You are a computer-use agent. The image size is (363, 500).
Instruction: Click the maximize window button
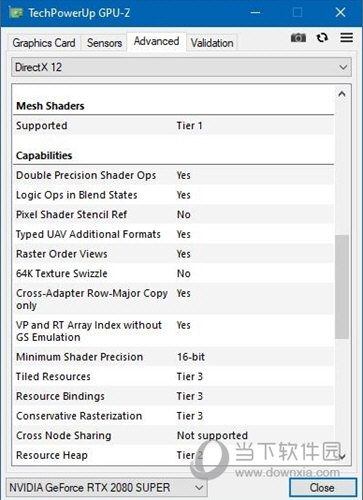297,13
